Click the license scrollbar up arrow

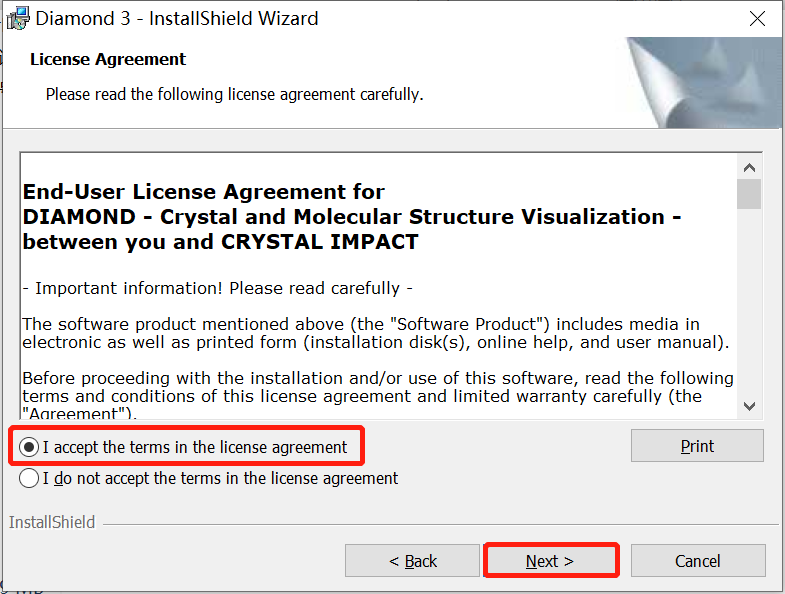[749, 167]
